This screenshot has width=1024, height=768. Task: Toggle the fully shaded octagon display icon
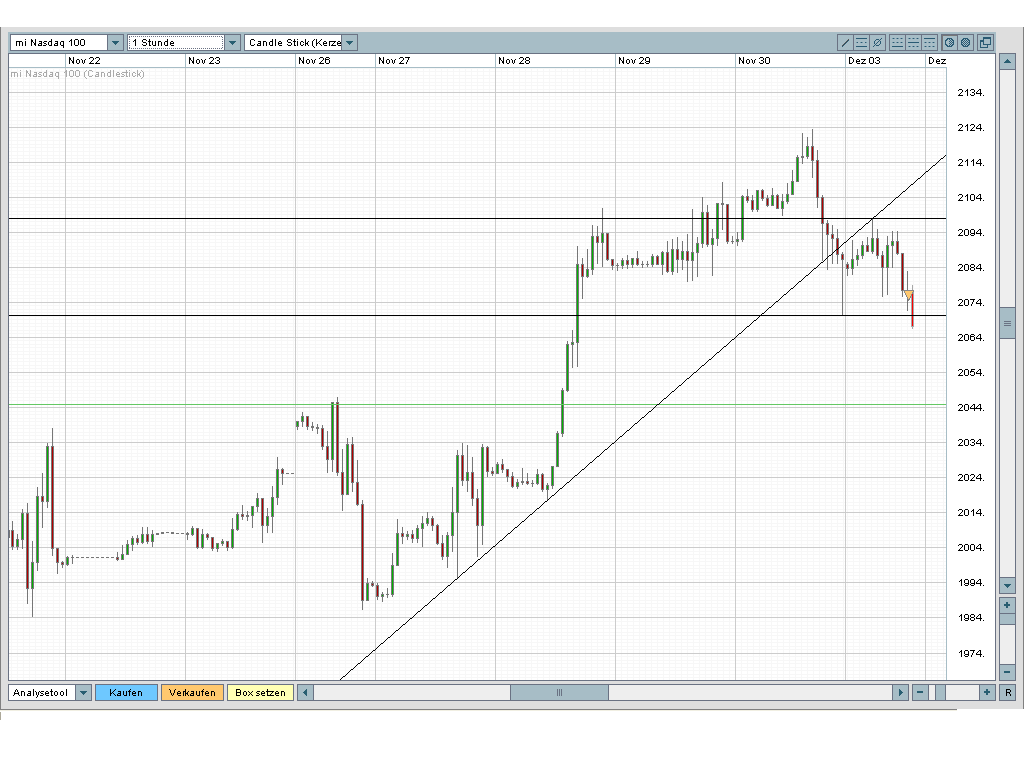965,42
